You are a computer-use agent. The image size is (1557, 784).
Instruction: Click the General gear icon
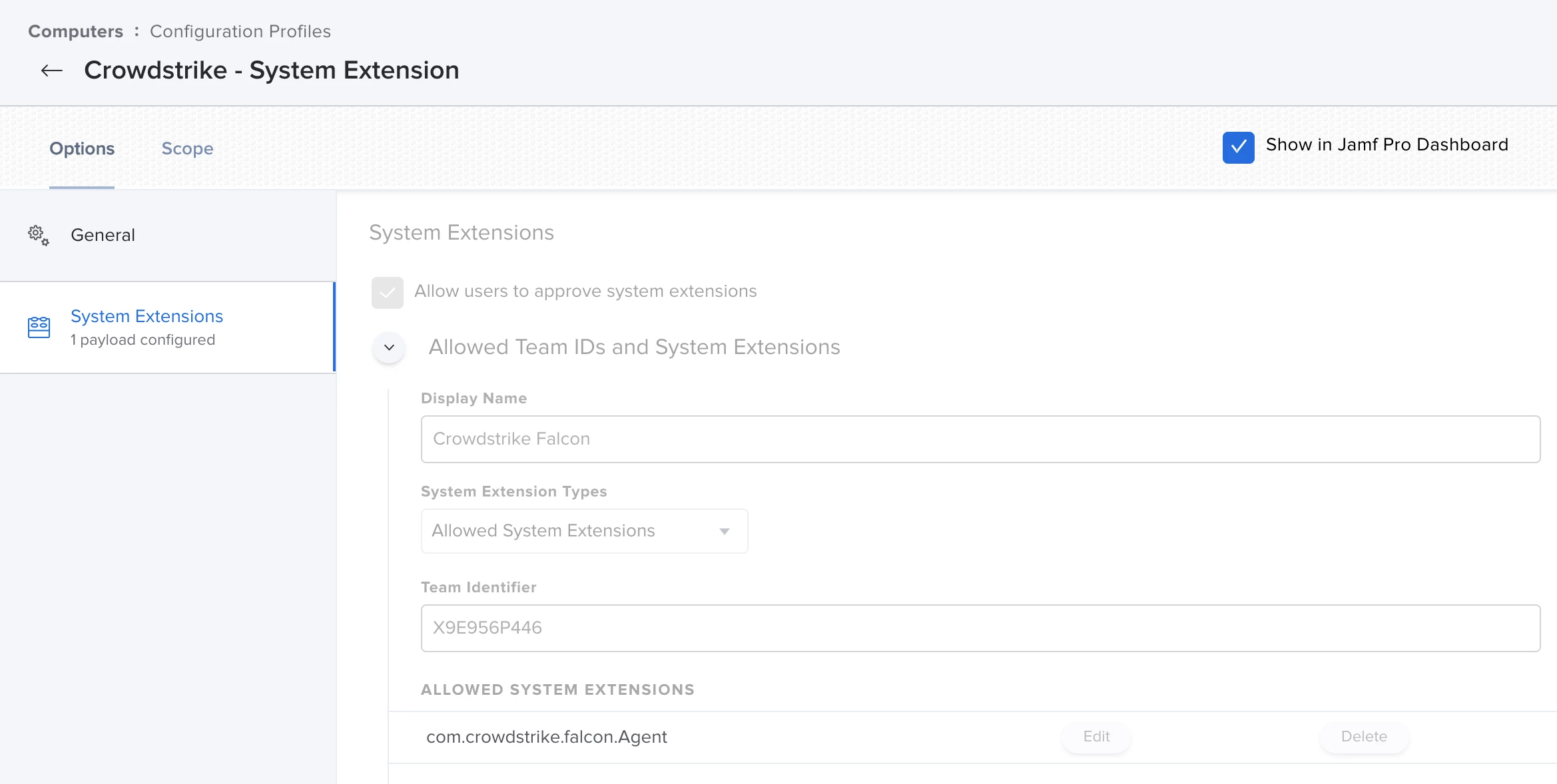click(x=38, y=235)
